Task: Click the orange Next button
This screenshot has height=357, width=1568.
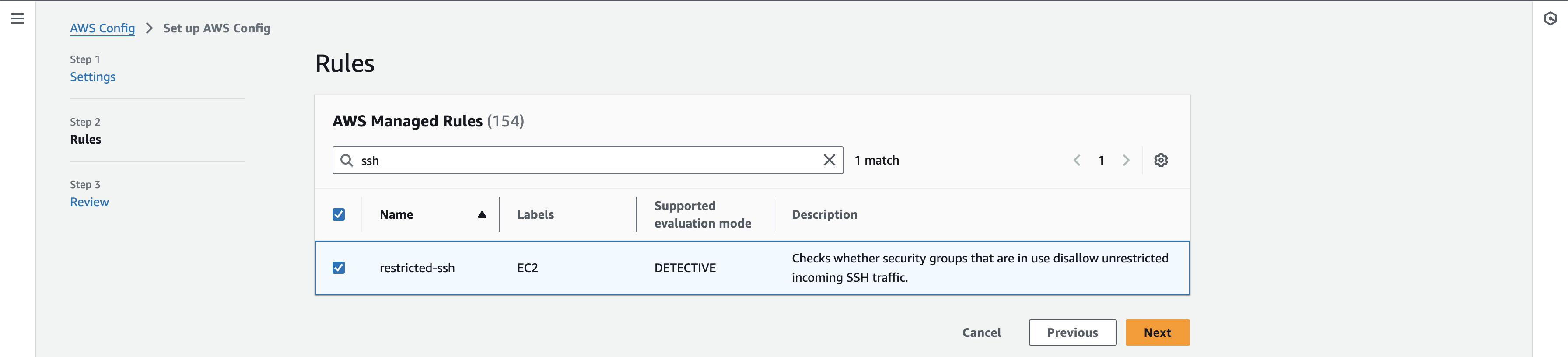Action: coord(1157,332)
